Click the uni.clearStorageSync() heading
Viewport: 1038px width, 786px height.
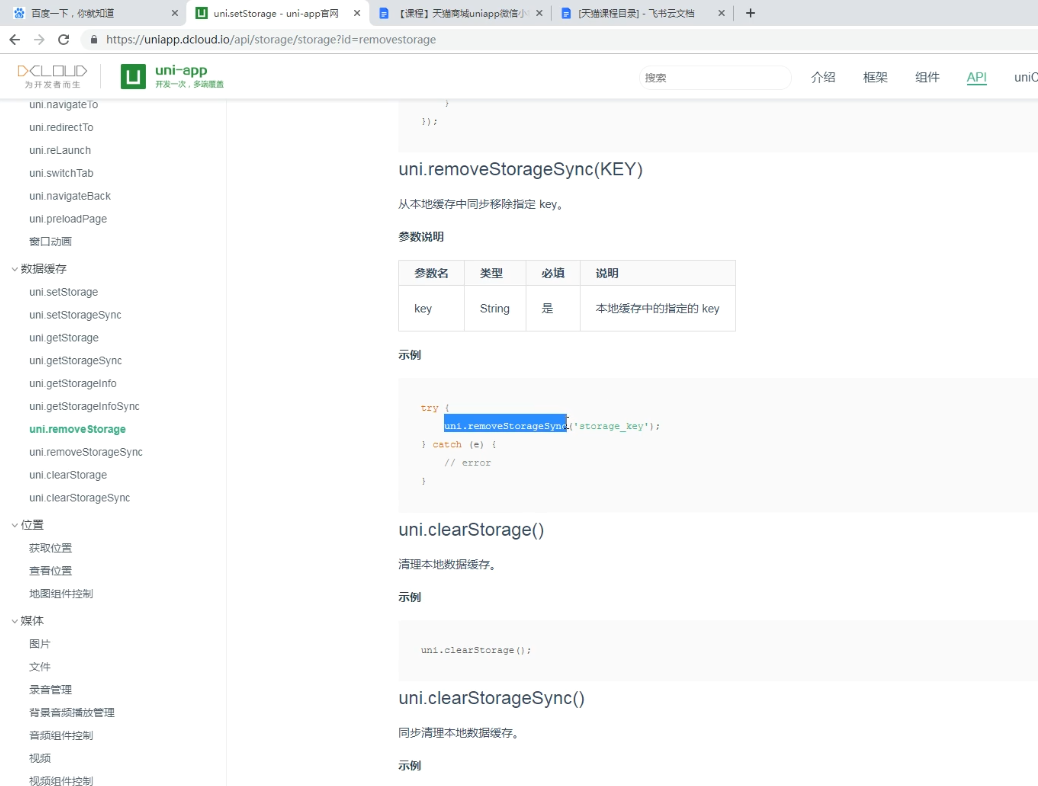(491, 698)
